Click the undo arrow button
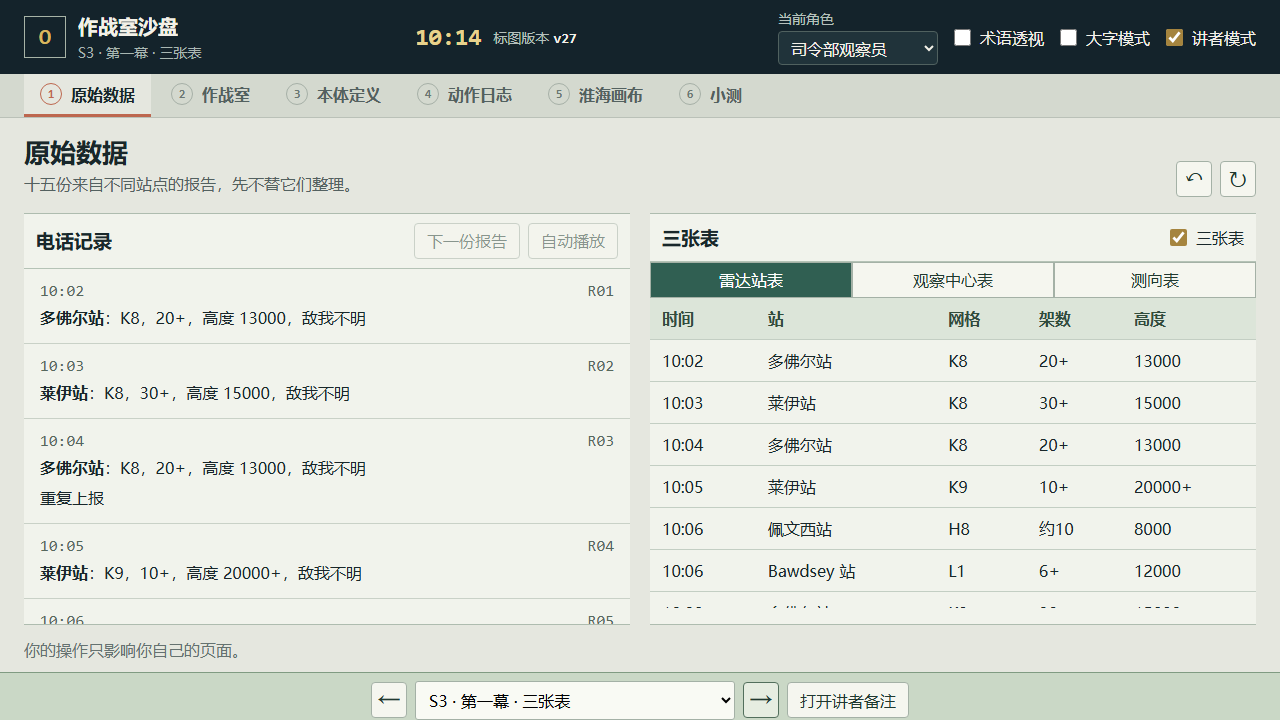 [1194, 179]
